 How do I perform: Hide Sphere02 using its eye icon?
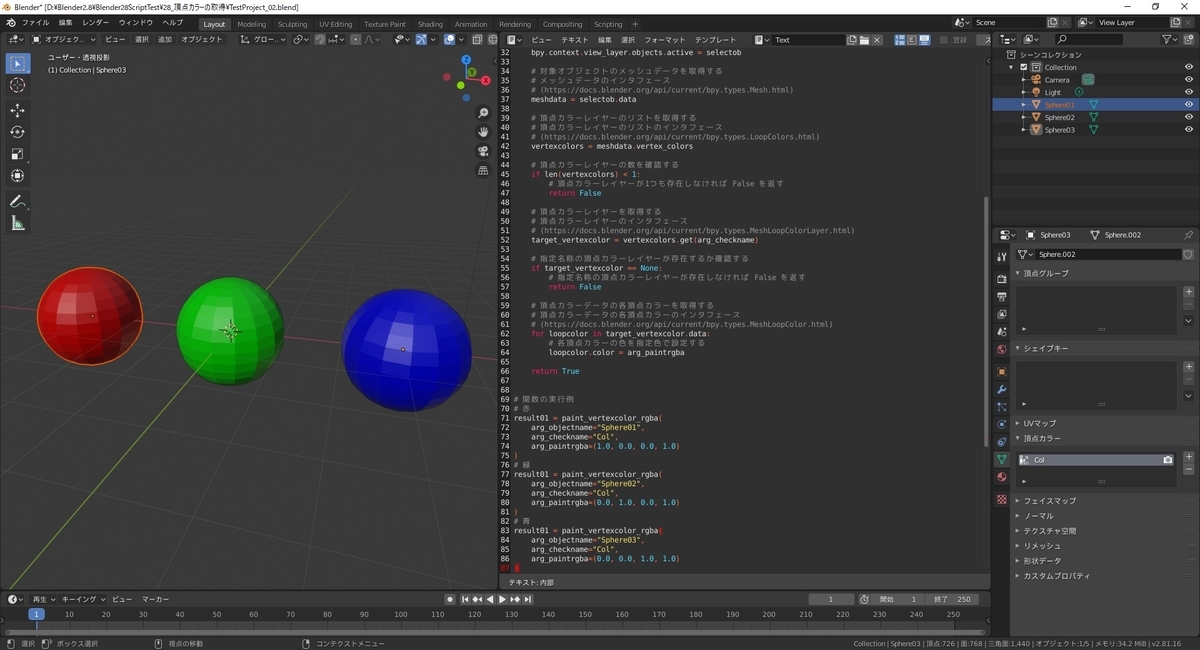click(x=1189, y=117)
